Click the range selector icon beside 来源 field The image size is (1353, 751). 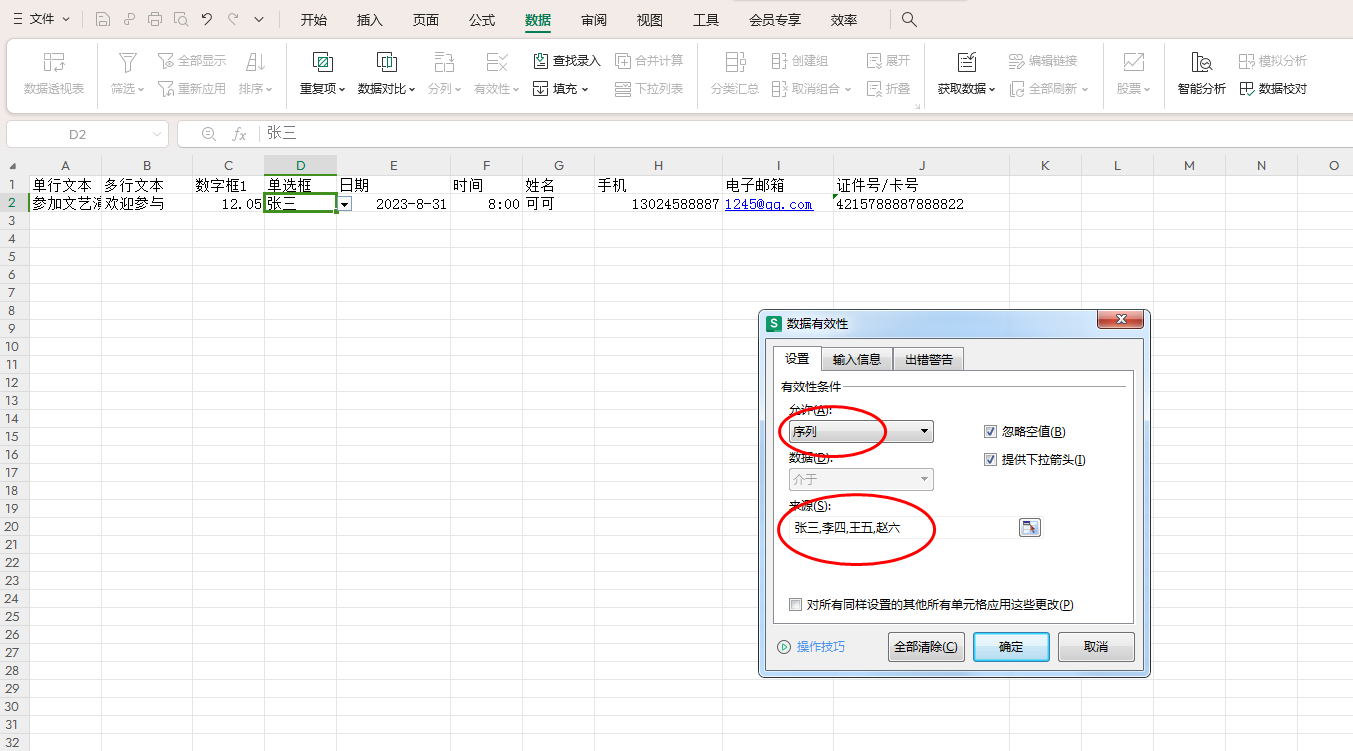tap(1029, 527)
